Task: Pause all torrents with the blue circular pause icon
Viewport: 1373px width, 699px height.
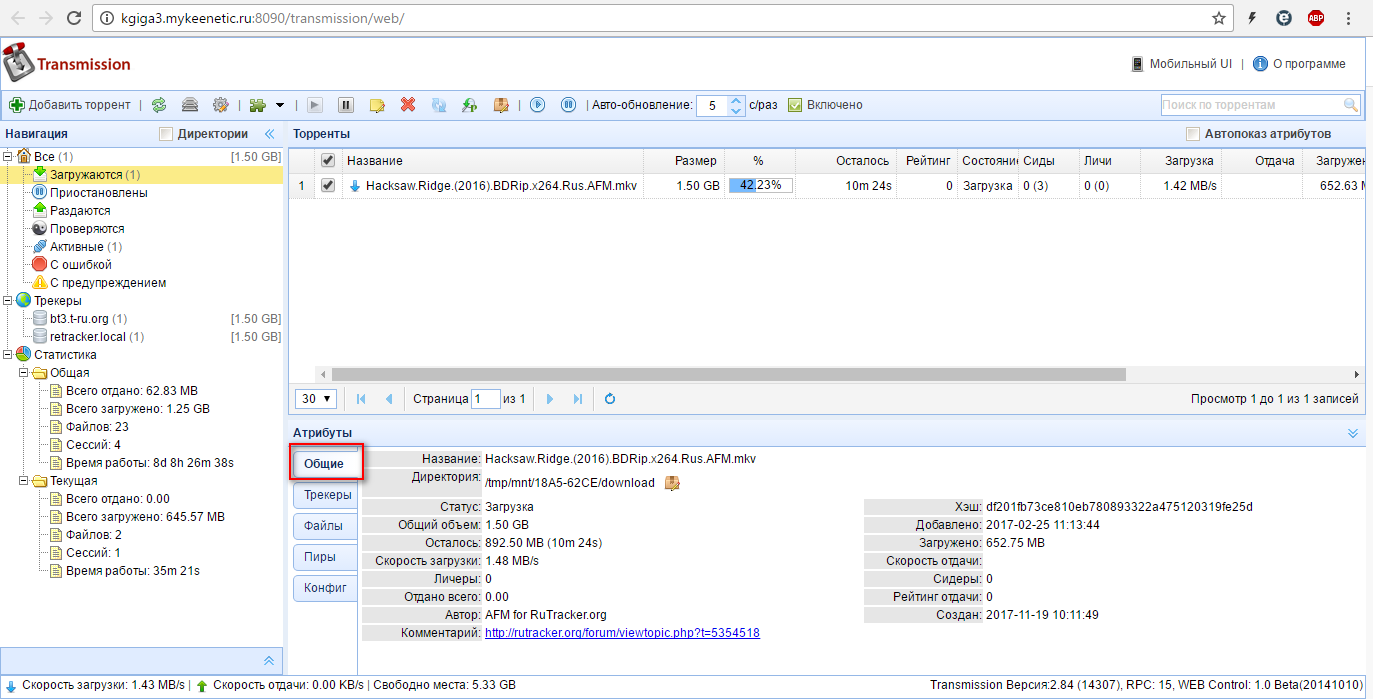Action: (x=568, y=105)
